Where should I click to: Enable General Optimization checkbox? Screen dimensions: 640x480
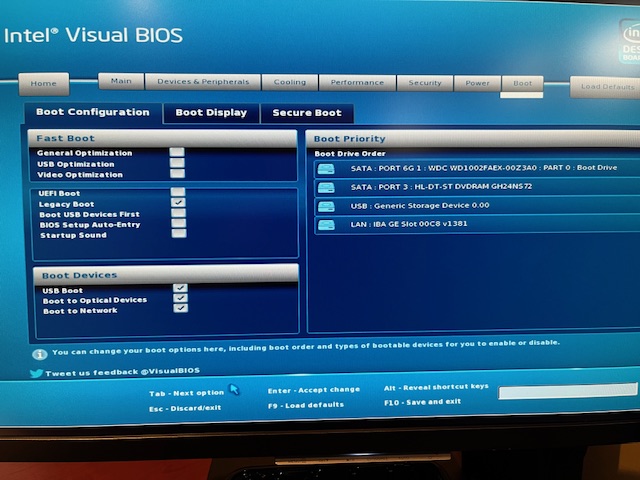pos(177,152)
